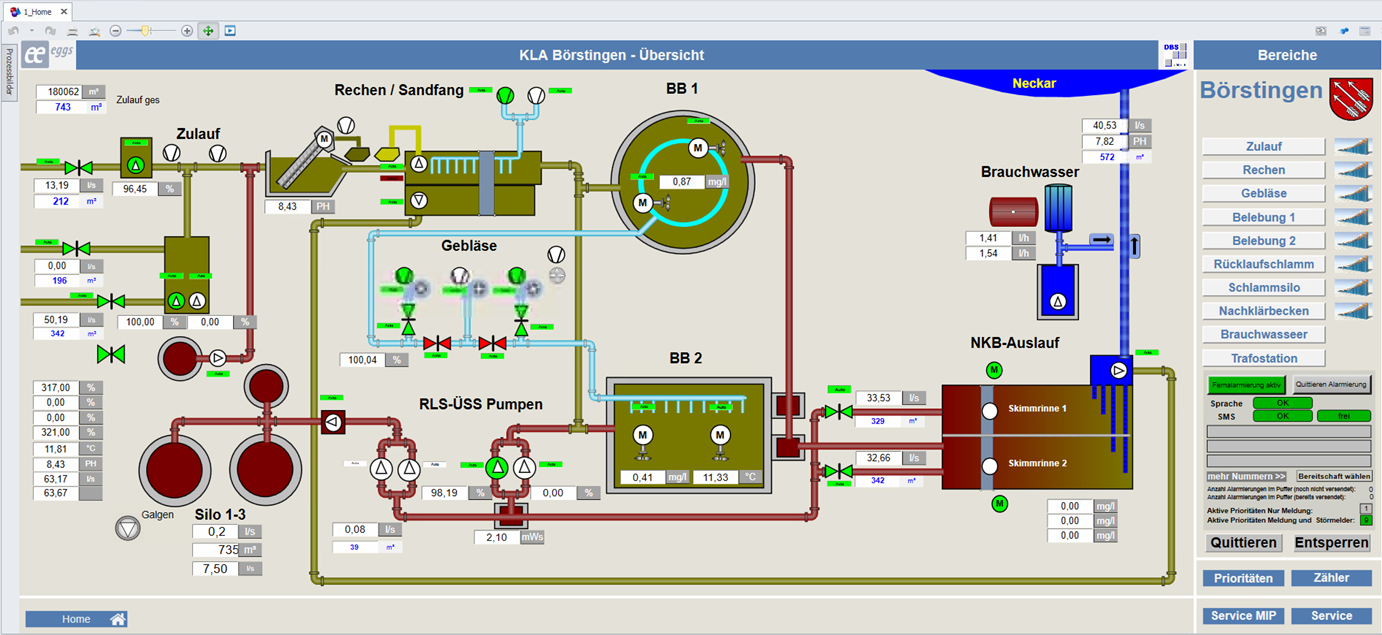Open the undo history dropdown arrow
The image size is (1382, 635).
(32, 31)
